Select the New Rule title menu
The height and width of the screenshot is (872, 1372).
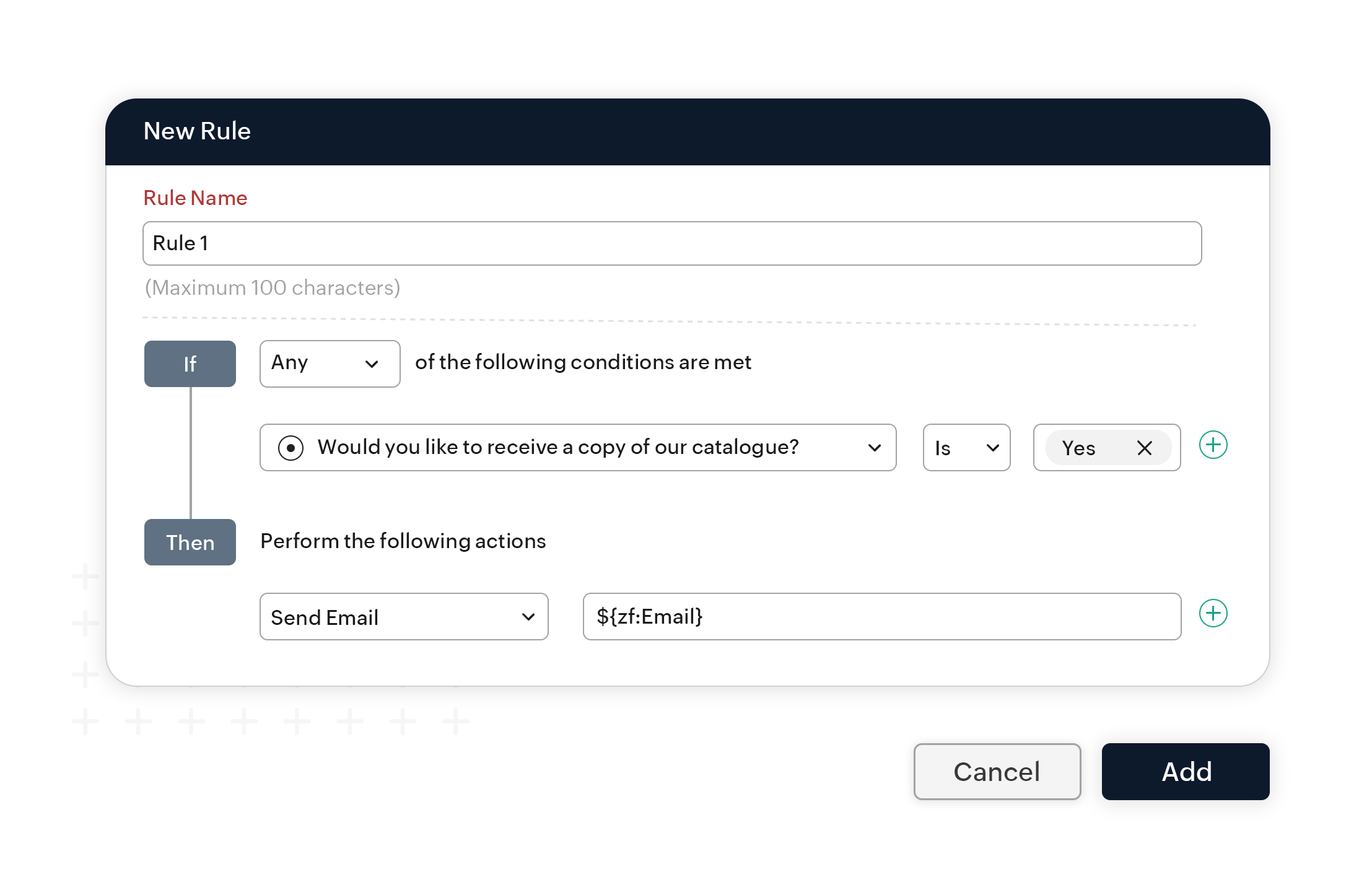(x=198, y=129)
